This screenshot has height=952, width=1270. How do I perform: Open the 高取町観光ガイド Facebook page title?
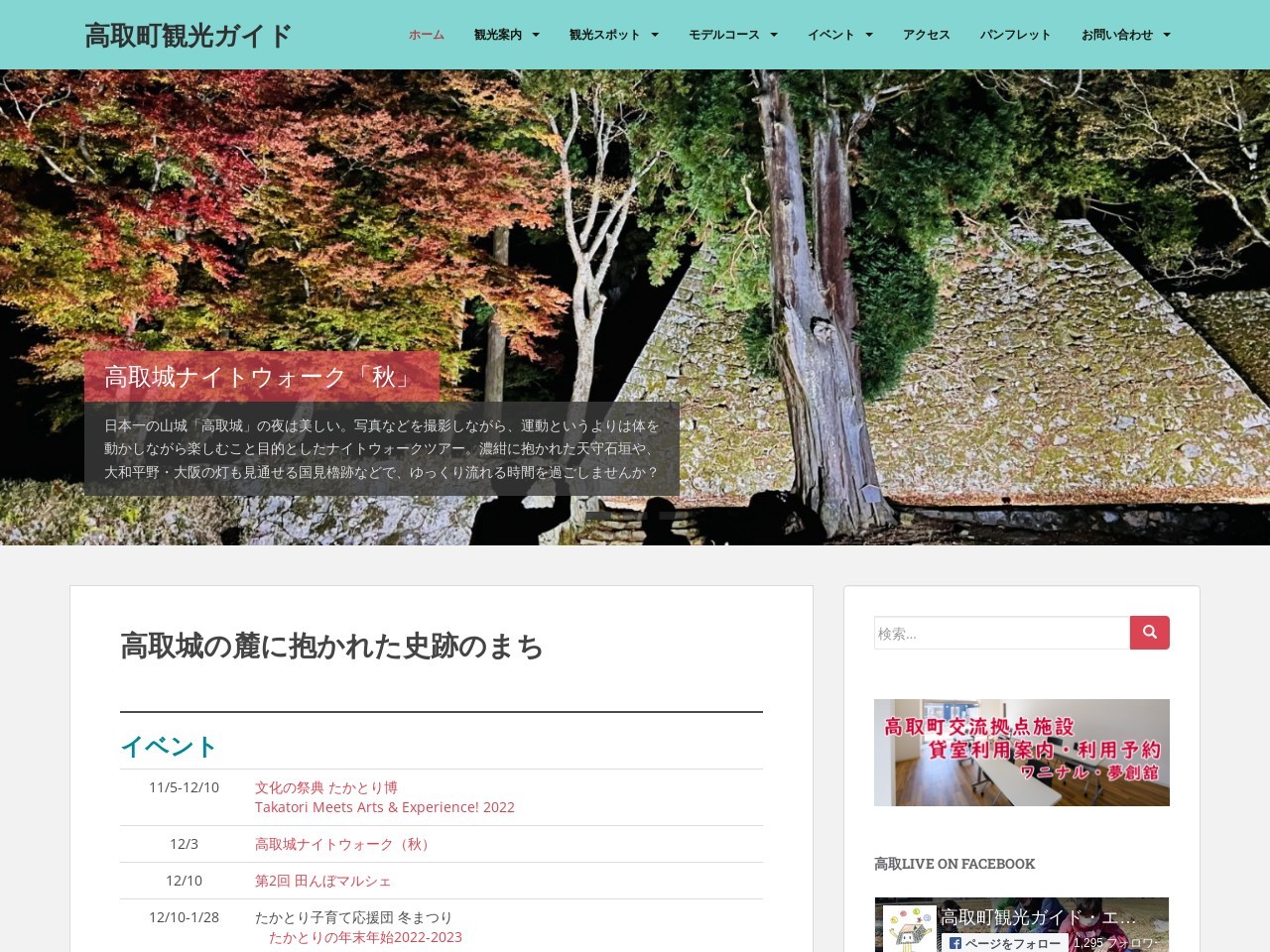(x=1039, y=917)
